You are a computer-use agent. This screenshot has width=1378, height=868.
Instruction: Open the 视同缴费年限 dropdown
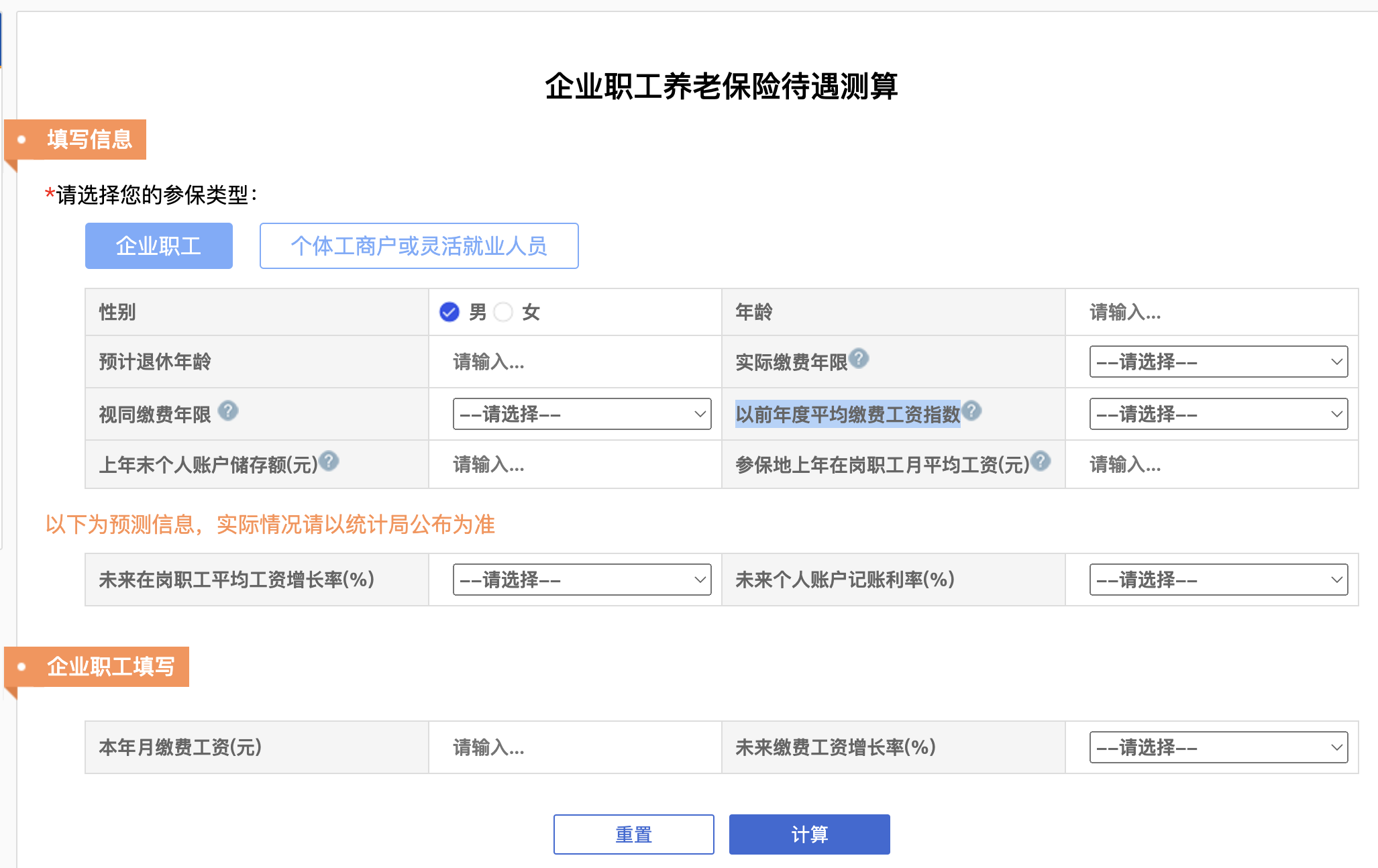[x=582, y=414]
